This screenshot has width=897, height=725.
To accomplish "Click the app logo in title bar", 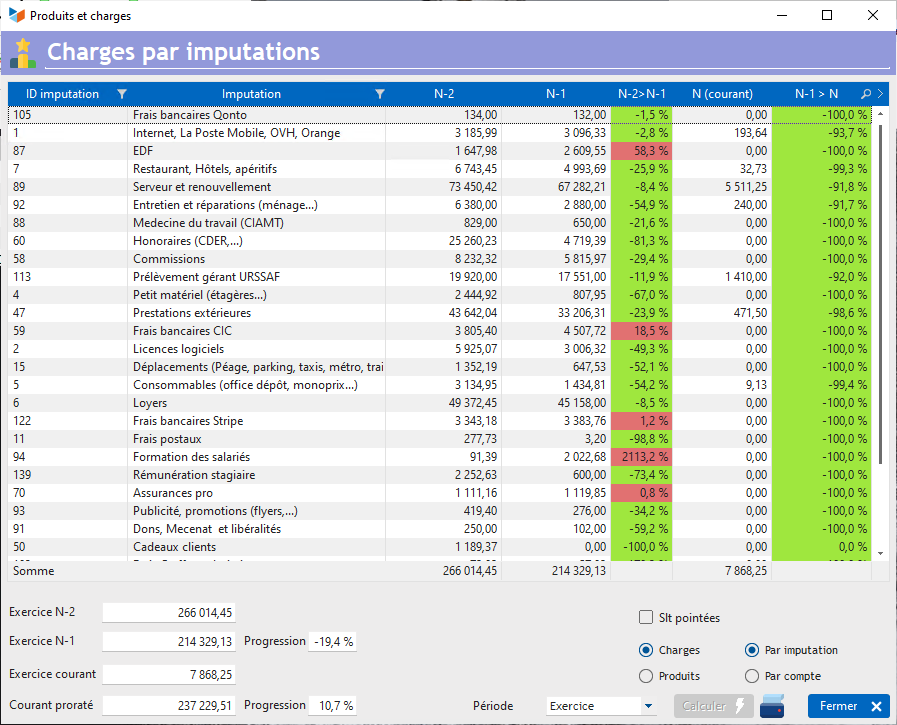I will click(x=17, y=16).
